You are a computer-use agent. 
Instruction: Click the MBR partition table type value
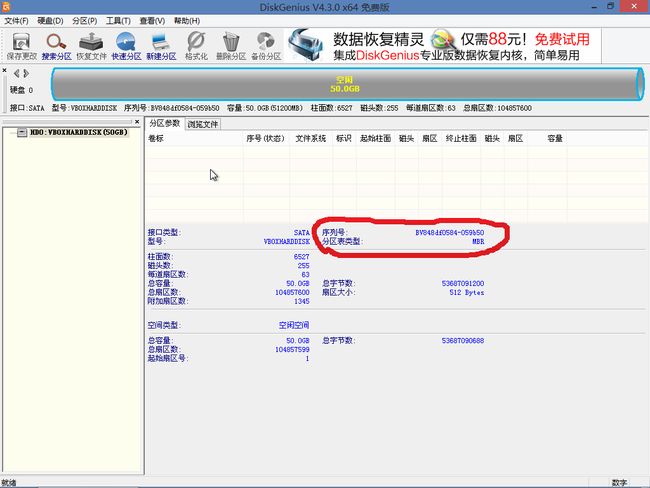(x=478, y=241)
